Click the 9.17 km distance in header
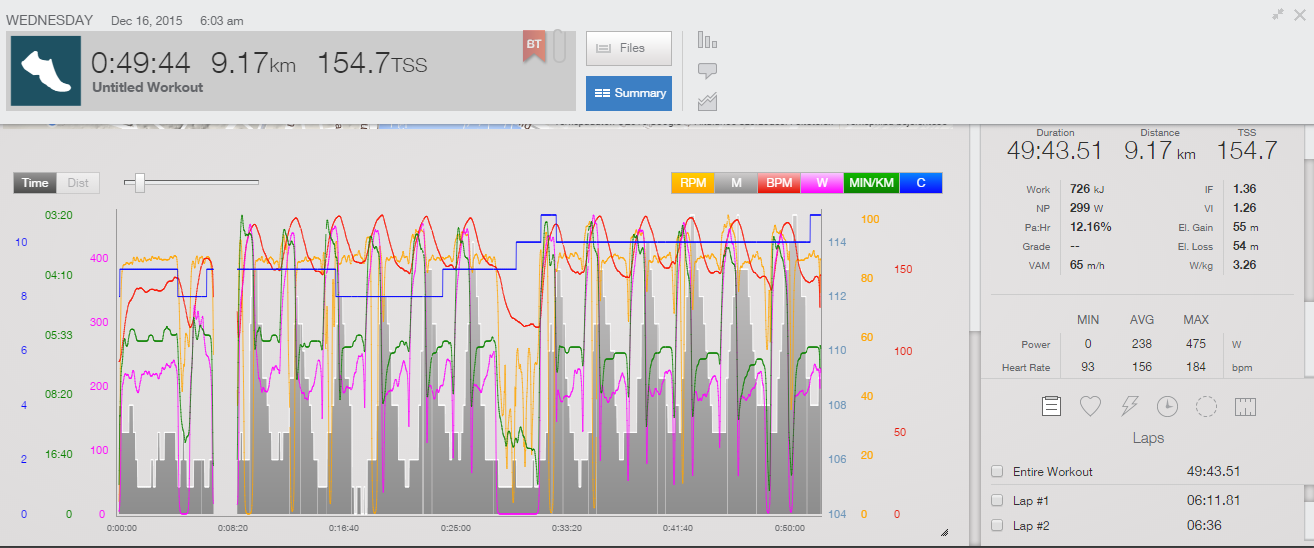 coord(253,63)
